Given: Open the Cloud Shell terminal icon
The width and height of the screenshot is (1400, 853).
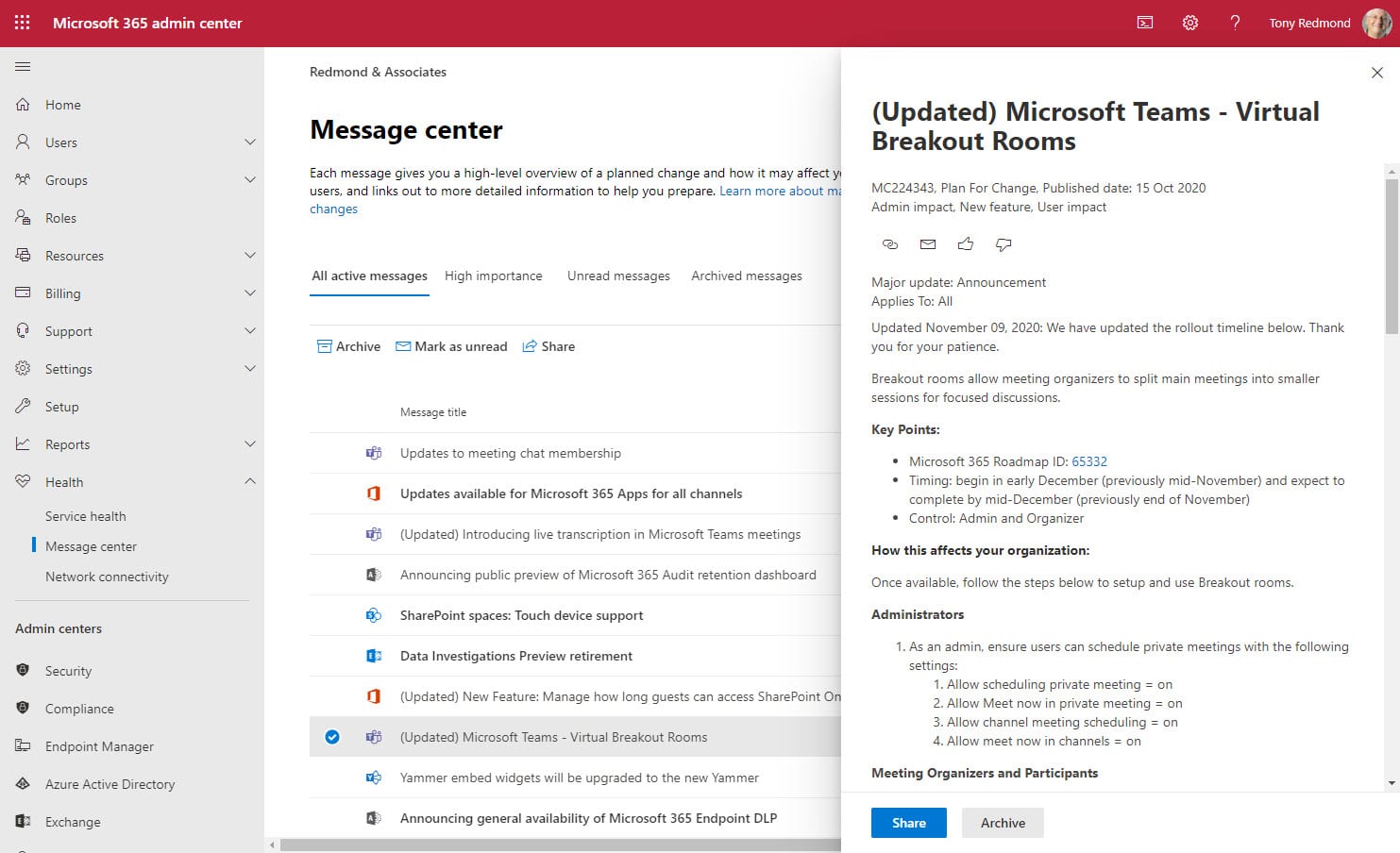Looking at the screenshot, I should point(1145,23).
